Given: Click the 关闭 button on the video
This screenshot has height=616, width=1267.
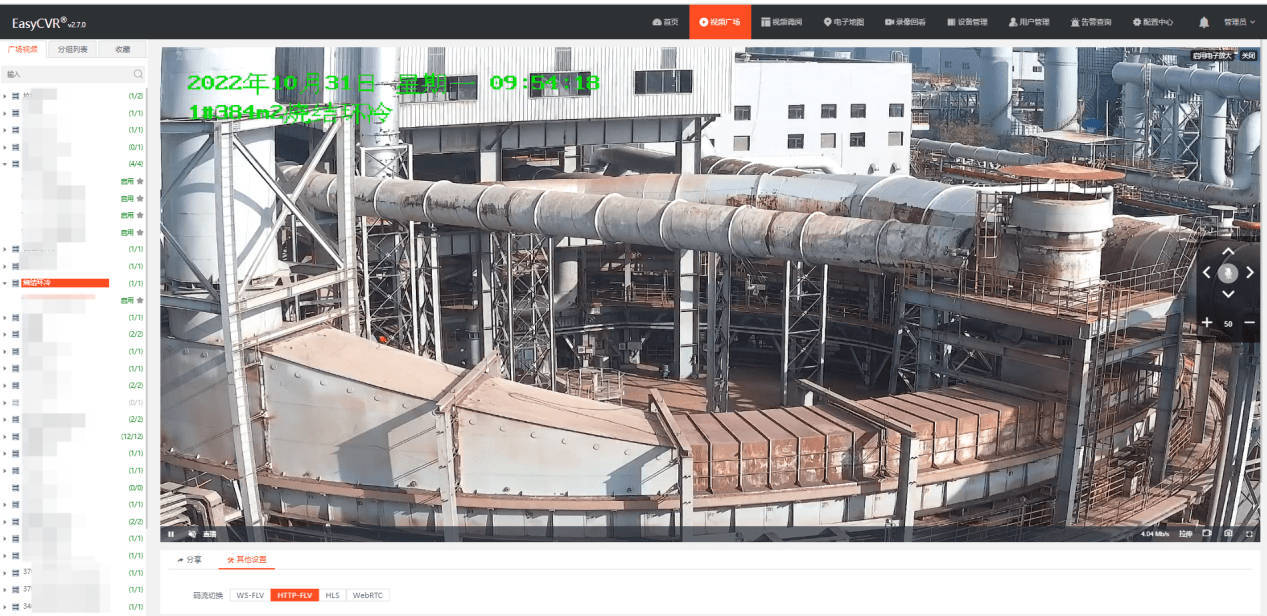Looking at the screenshot, I should click(x=1247, y=56).
